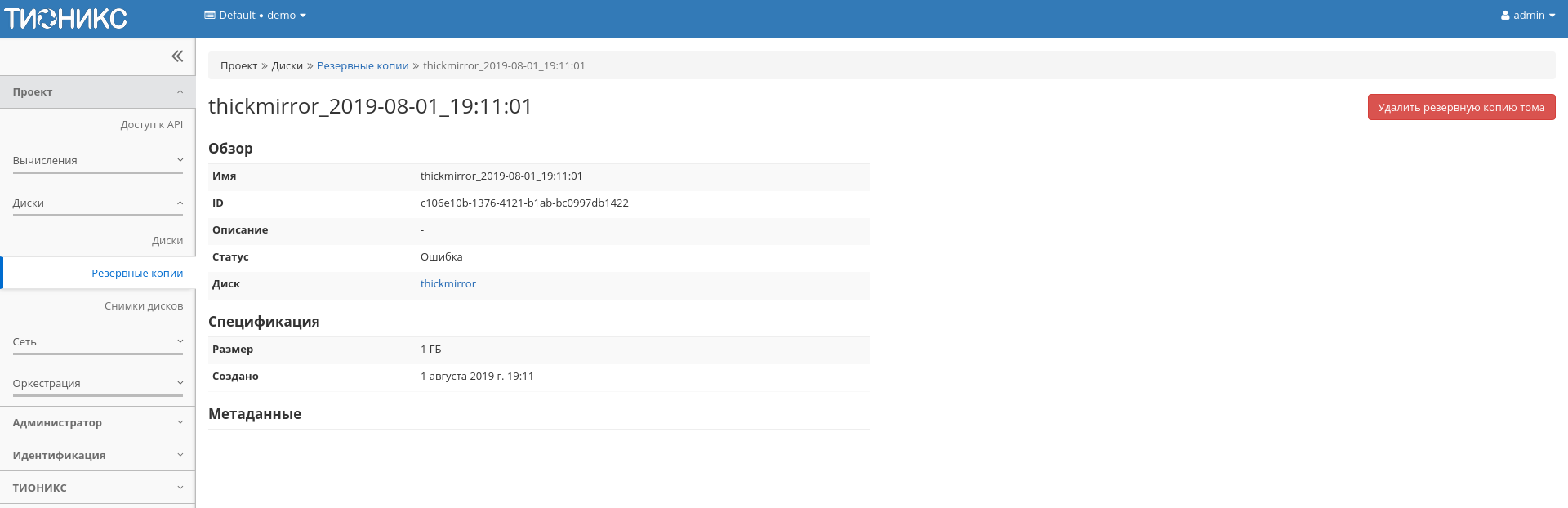This screenshot has width=1568, height=508.
Task: Expand the ТИОНИКС sidebar section
Action: coord(97,488)
